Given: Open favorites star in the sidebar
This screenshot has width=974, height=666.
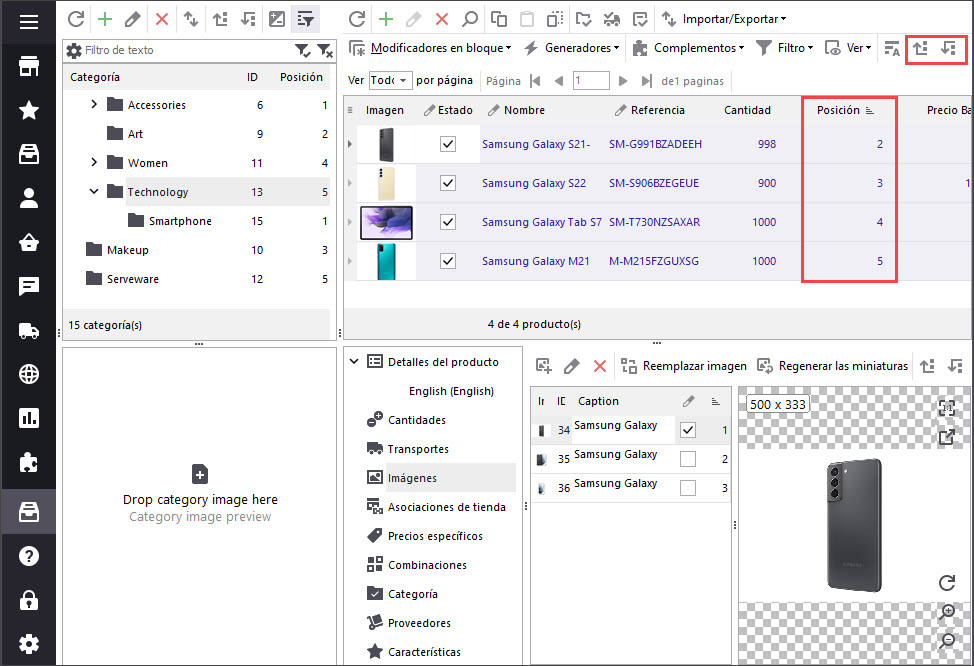Looking at the screenshot, I should pos(29,110).
